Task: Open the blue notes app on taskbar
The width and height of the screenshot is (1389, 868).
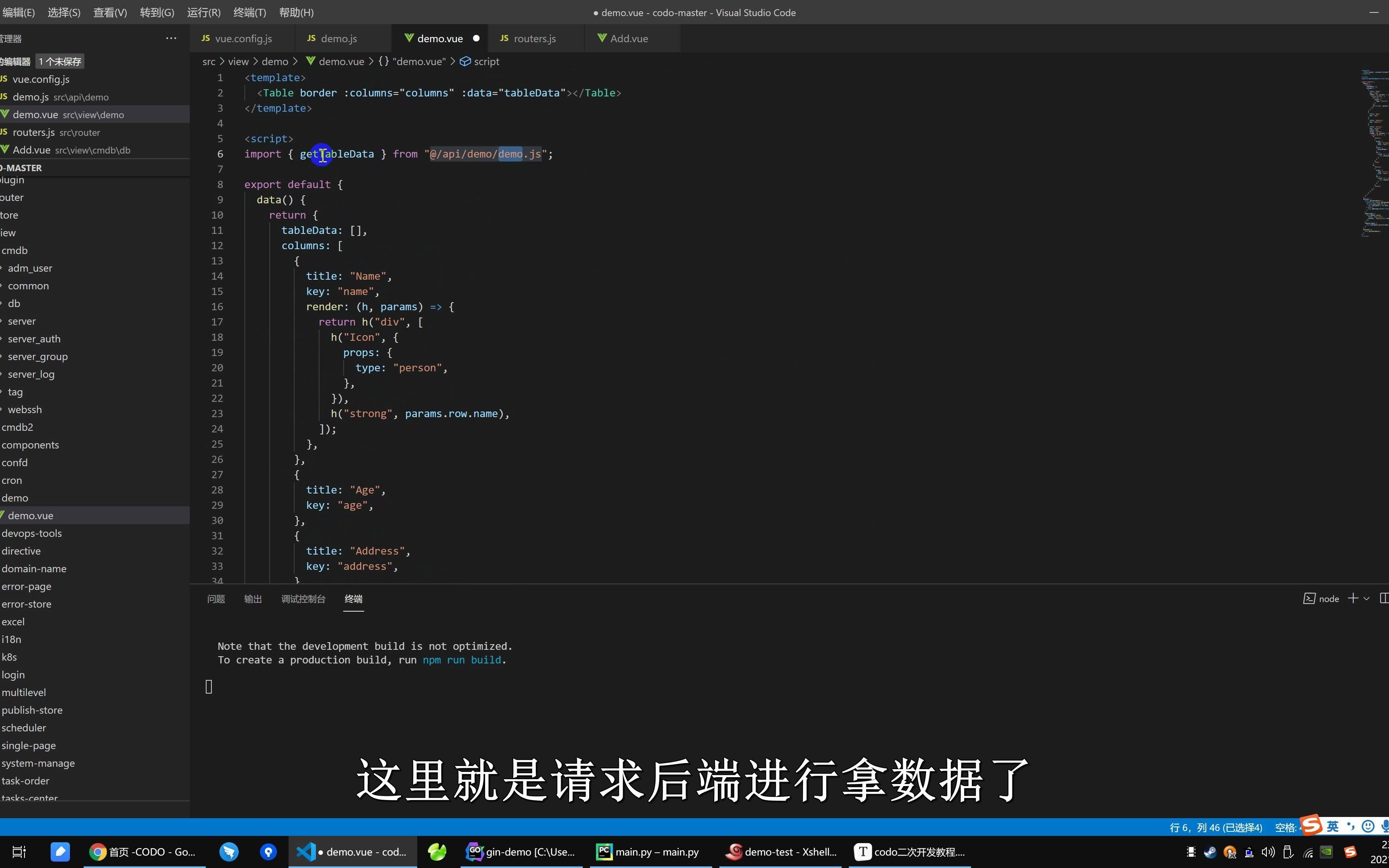Action: click(x=60, y=852)
